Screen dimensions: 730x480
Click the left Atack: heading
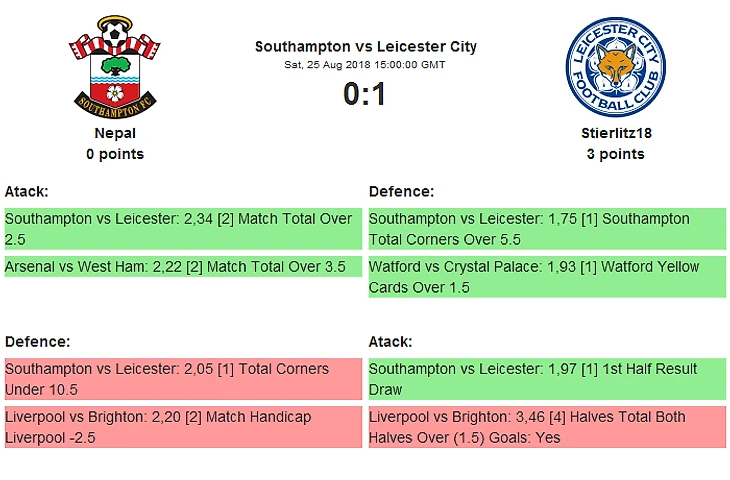[27, 191]
